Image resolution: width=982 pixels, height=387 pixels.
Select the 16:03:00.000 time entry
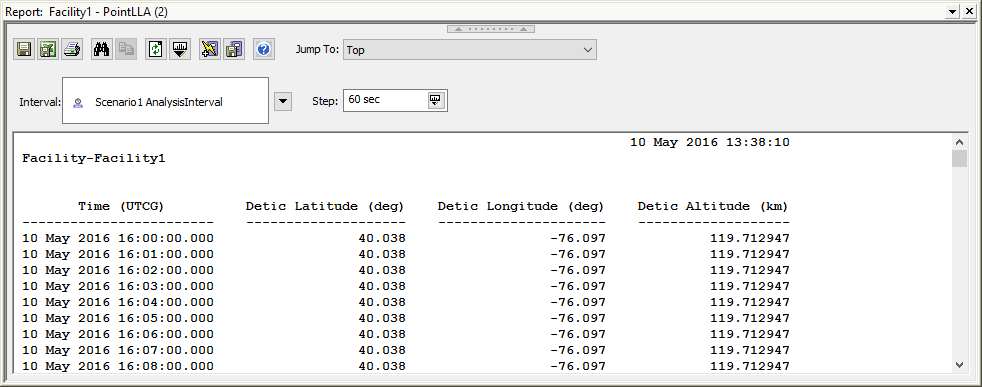118,286
